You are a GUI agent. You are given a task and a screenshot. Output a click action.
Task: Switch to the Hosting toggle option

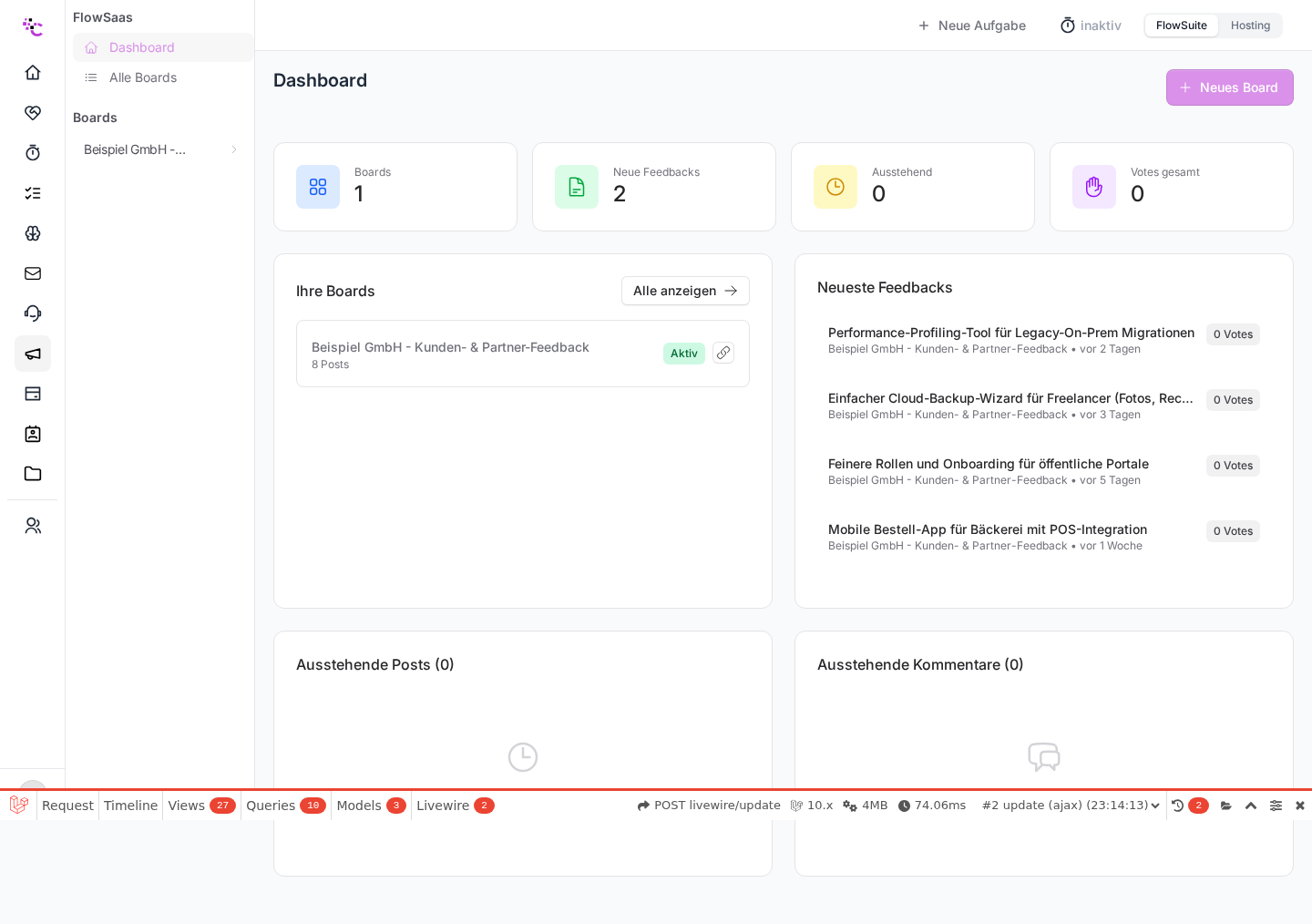[1250, 26]
